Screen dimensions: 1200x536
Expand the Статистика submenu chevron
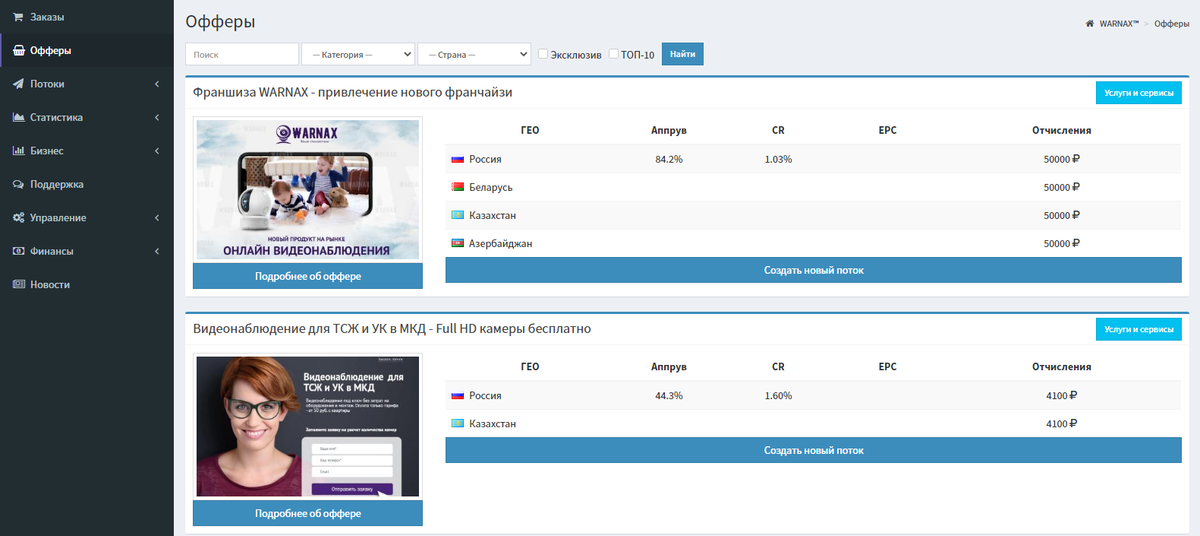157,117
